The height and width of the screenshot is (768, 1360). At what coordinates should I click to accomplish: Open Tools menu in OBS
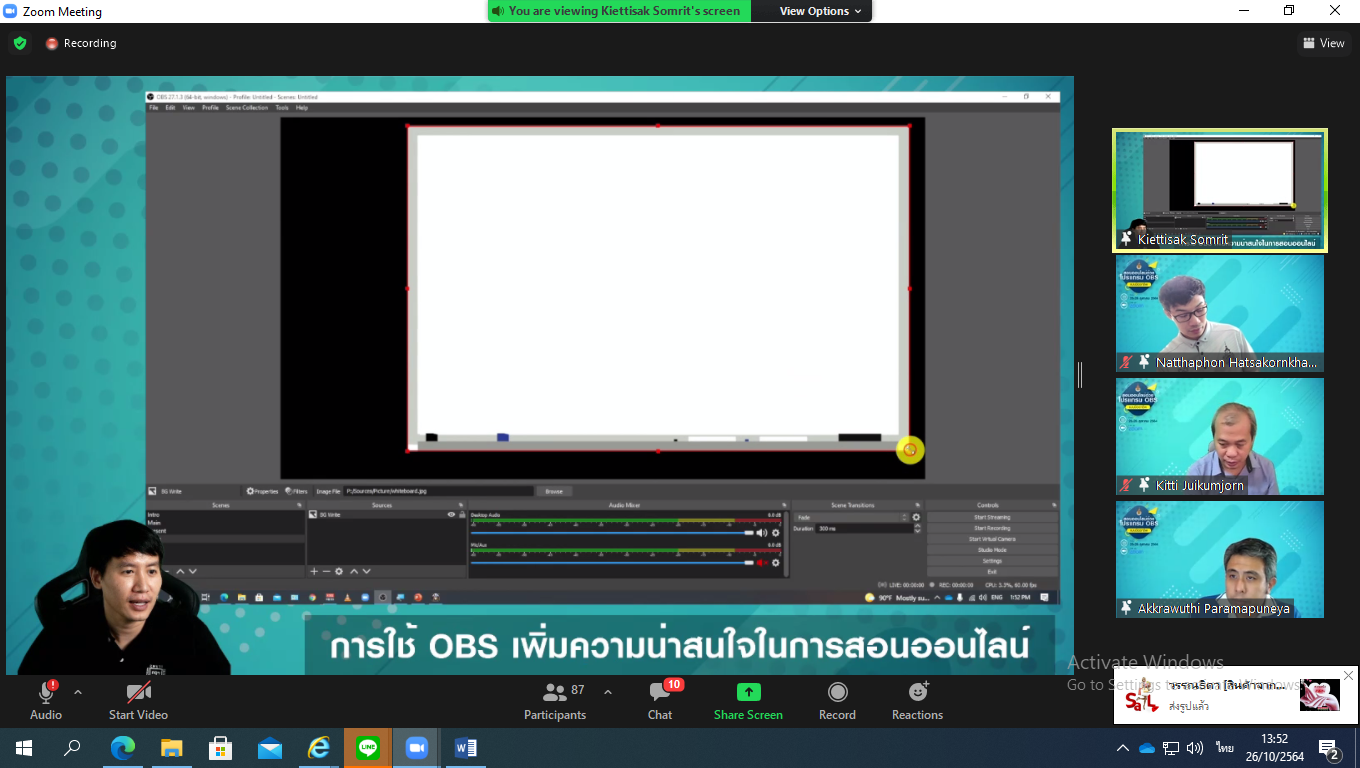(x=282, y=107)
